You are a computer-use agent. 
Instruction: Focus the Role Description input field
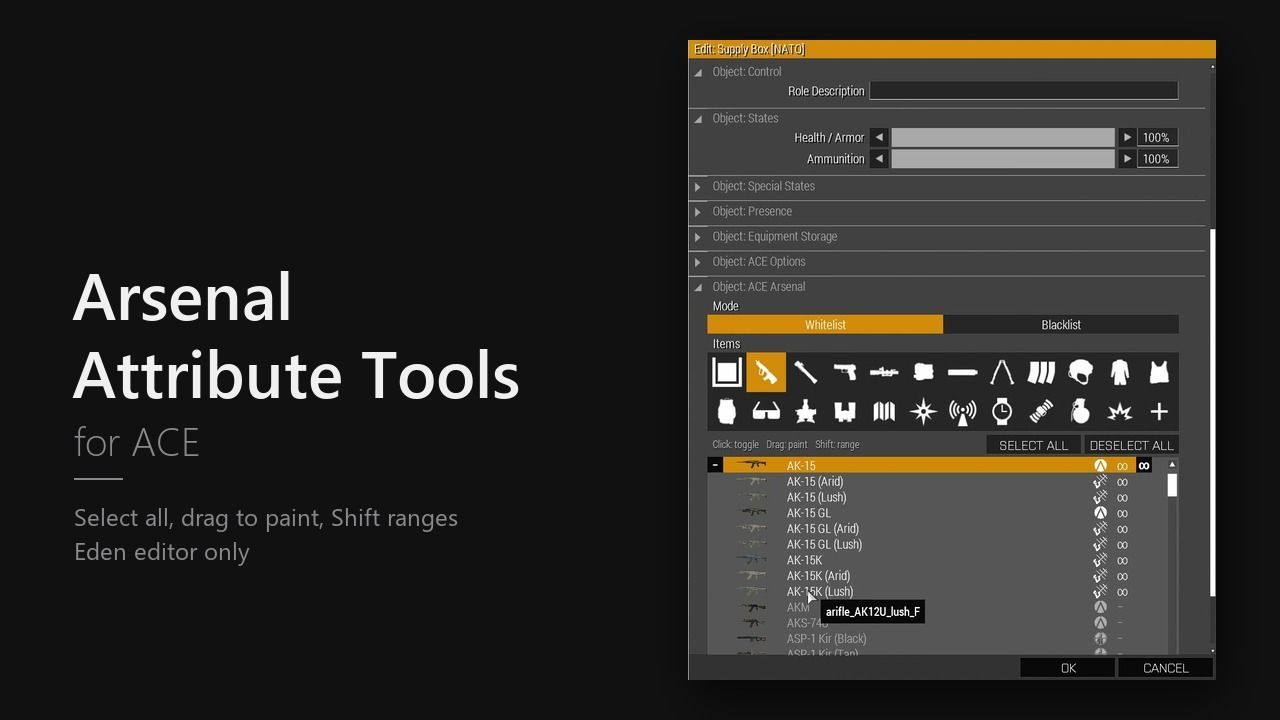coord(1024,91)
